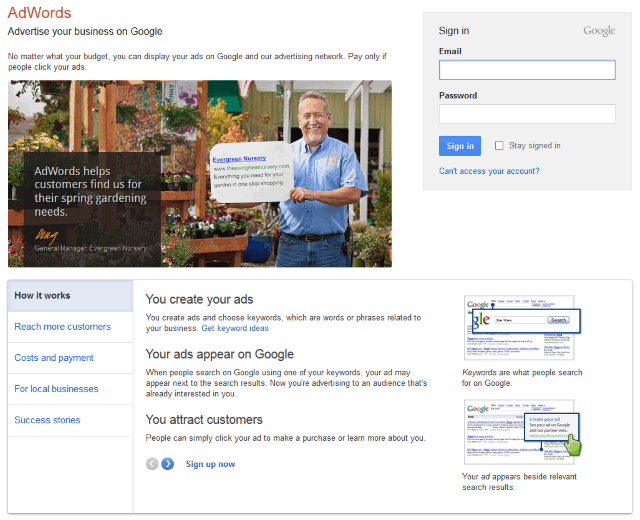640x520 pixels.
Task: Click the previous slide arrow icon
Action: [x=152, y=464]
